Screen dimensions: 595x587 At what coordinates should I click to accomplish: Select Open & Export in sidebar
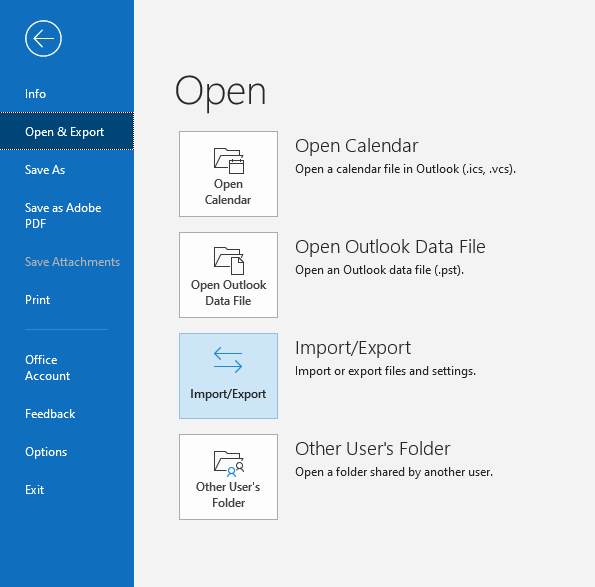click(x=67, y=131)
